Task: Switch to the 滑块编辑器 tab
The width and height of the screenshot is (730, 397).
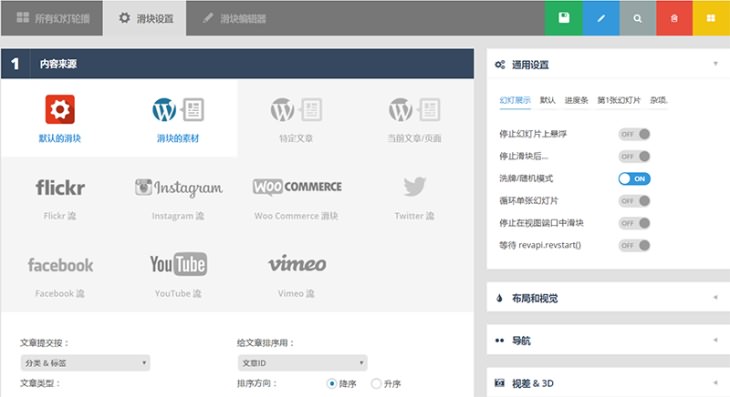Action: tap(235, 19)
